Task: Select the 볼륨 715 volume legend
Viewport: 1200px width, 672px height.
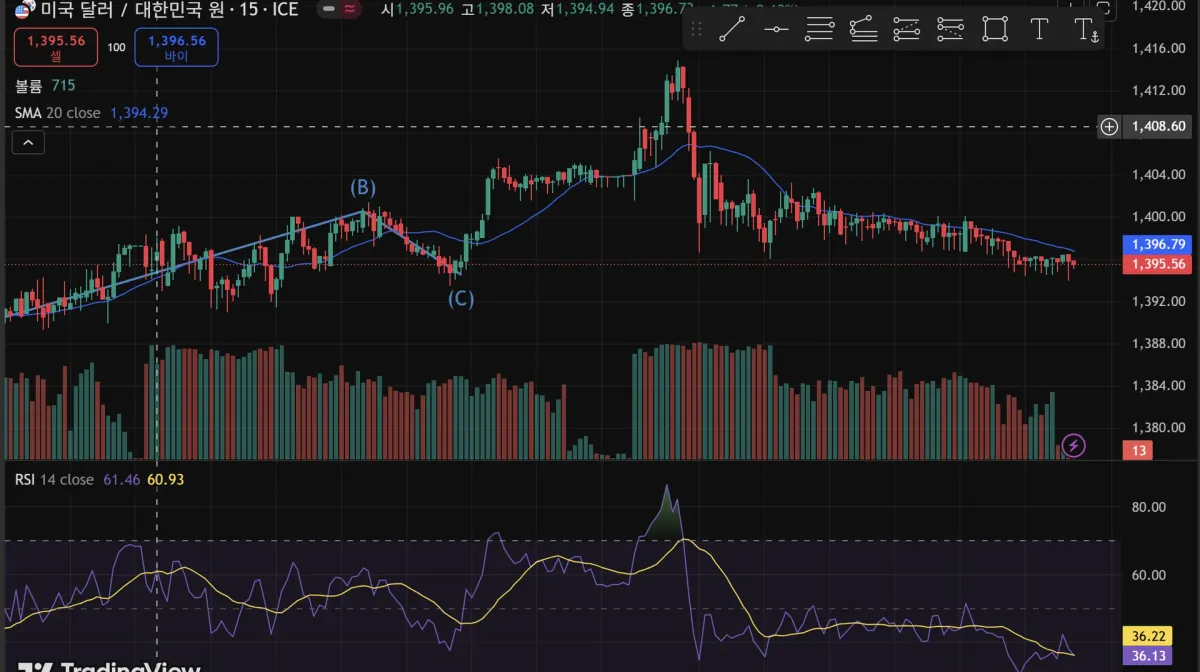Action: (45, 86)
